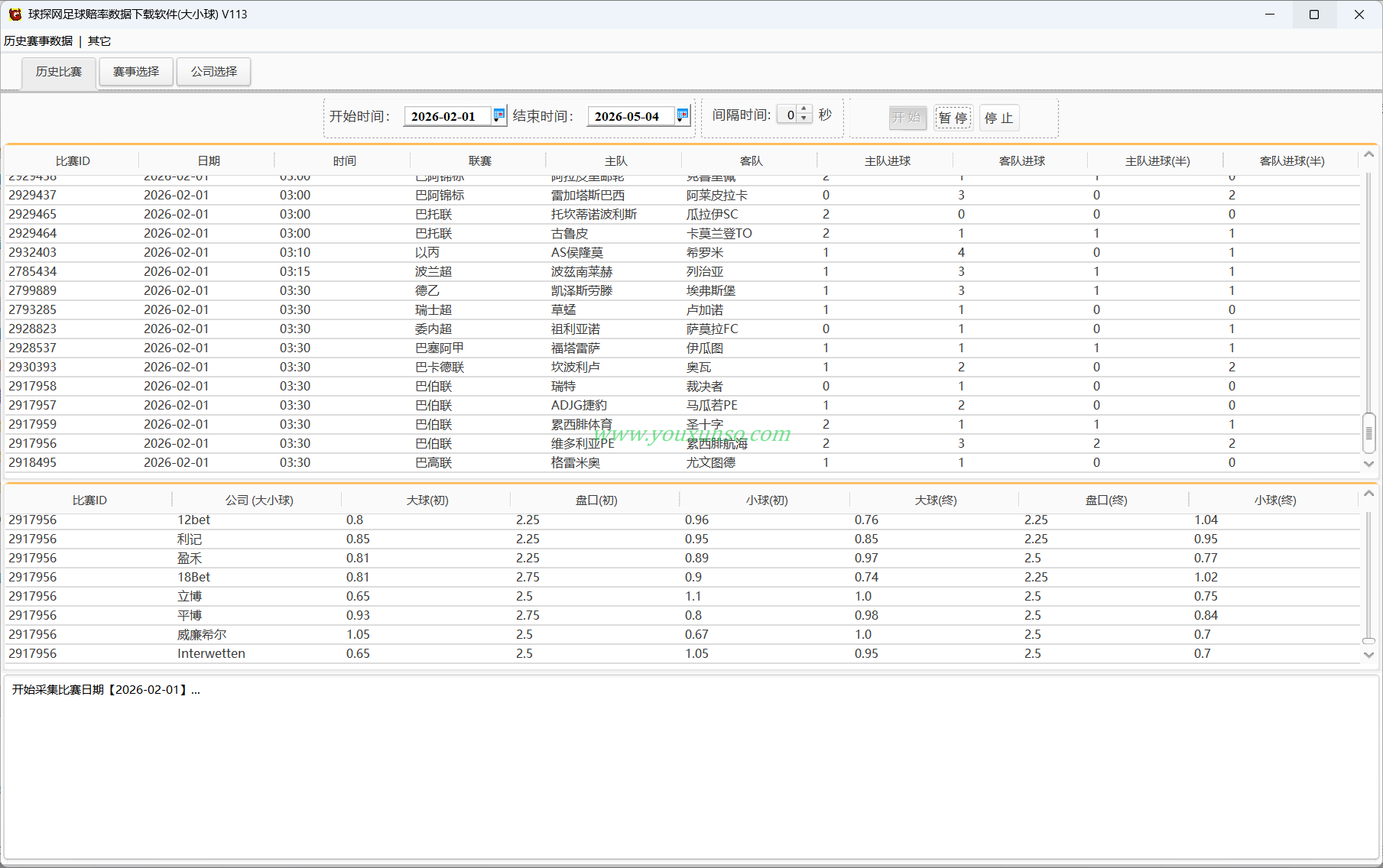Click the 客队进球 column header
This screenshot has height=868, width=1383.
(x=1022, y=161)
